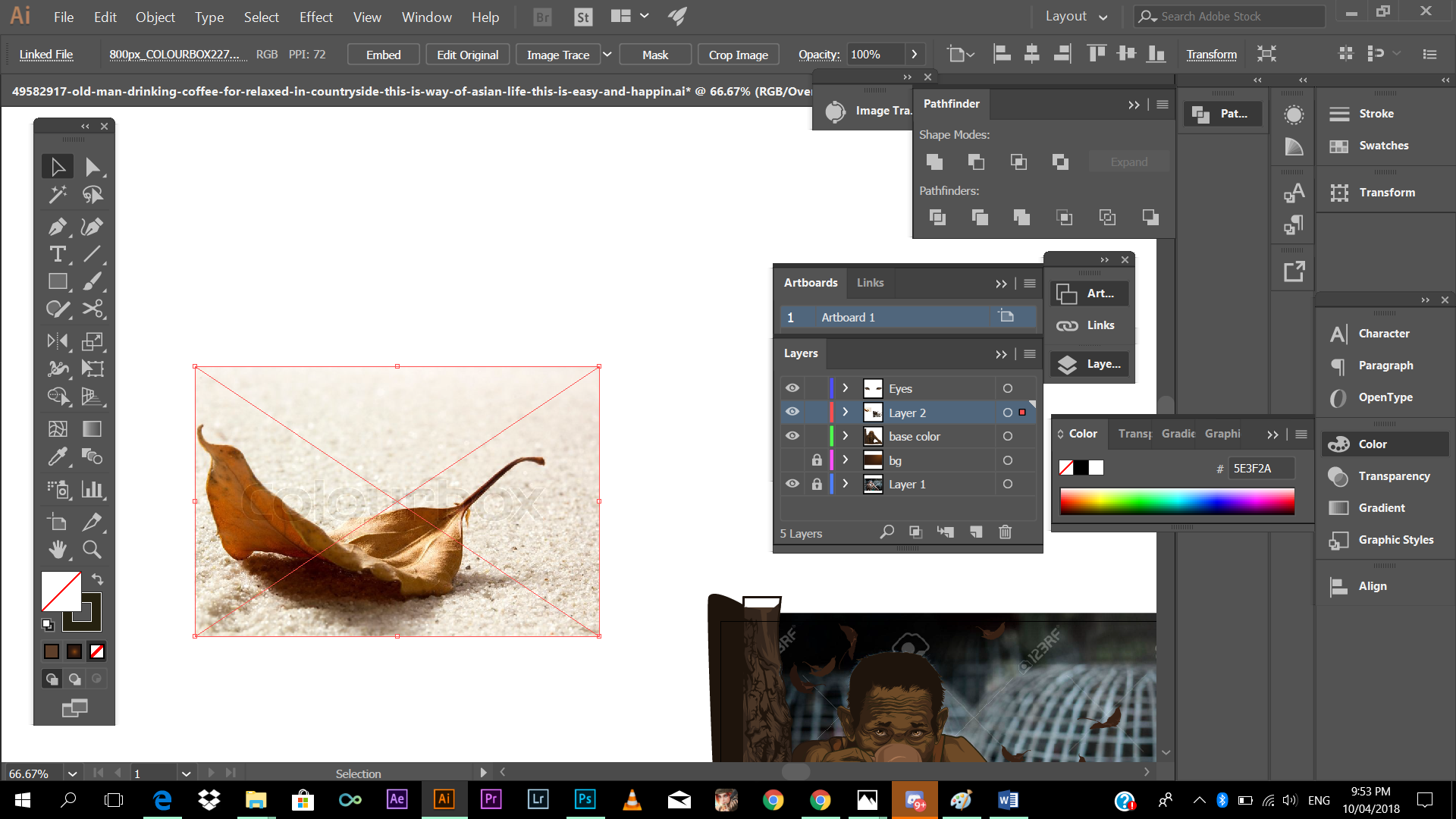Select the Zoom tool
This screenshot has height=819, width=1456.
tap(93, 549)
